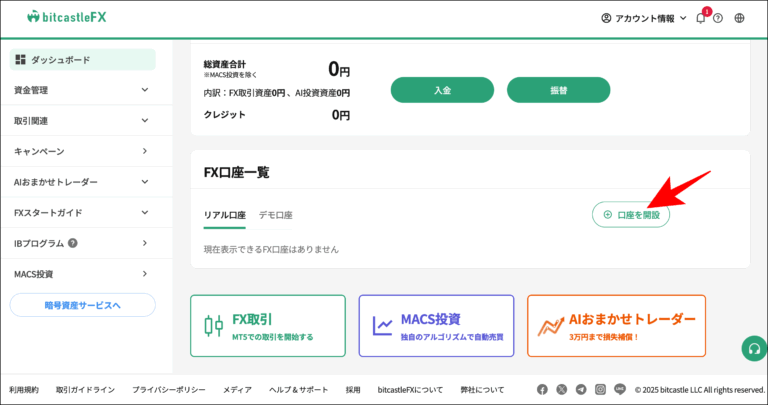Open the MACS投資 sidebar arrow
The height and width of the screenshot is (405, 768).
144,274
